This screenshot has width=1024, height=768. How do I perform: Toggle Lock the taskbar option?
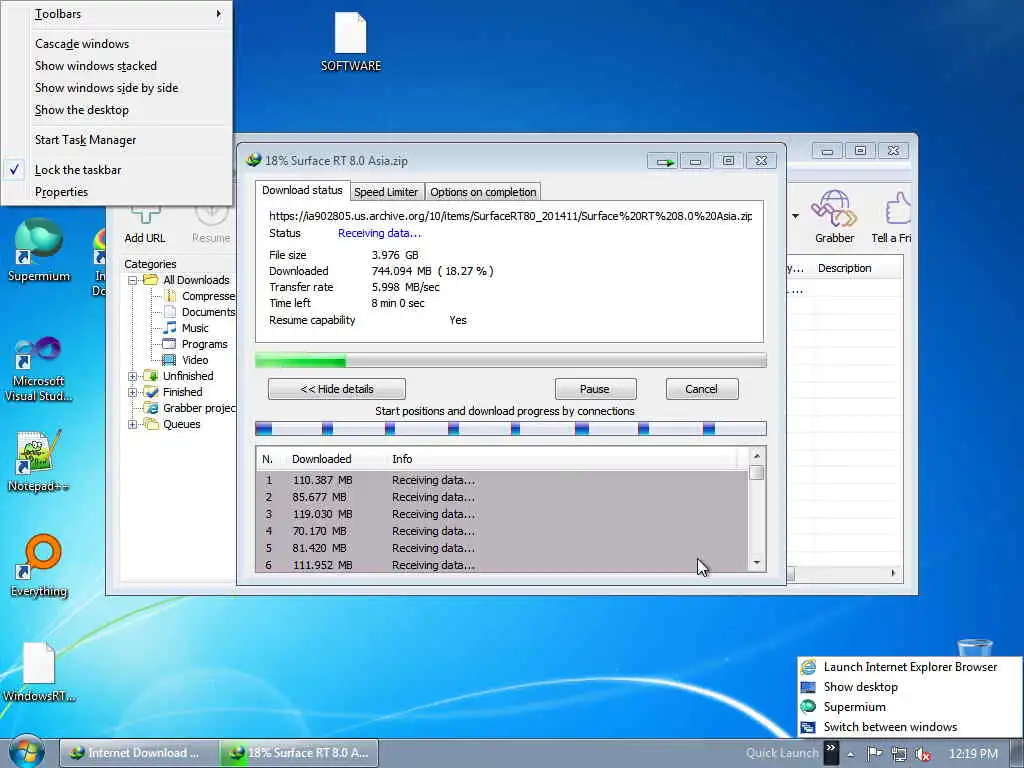(78, 170)
